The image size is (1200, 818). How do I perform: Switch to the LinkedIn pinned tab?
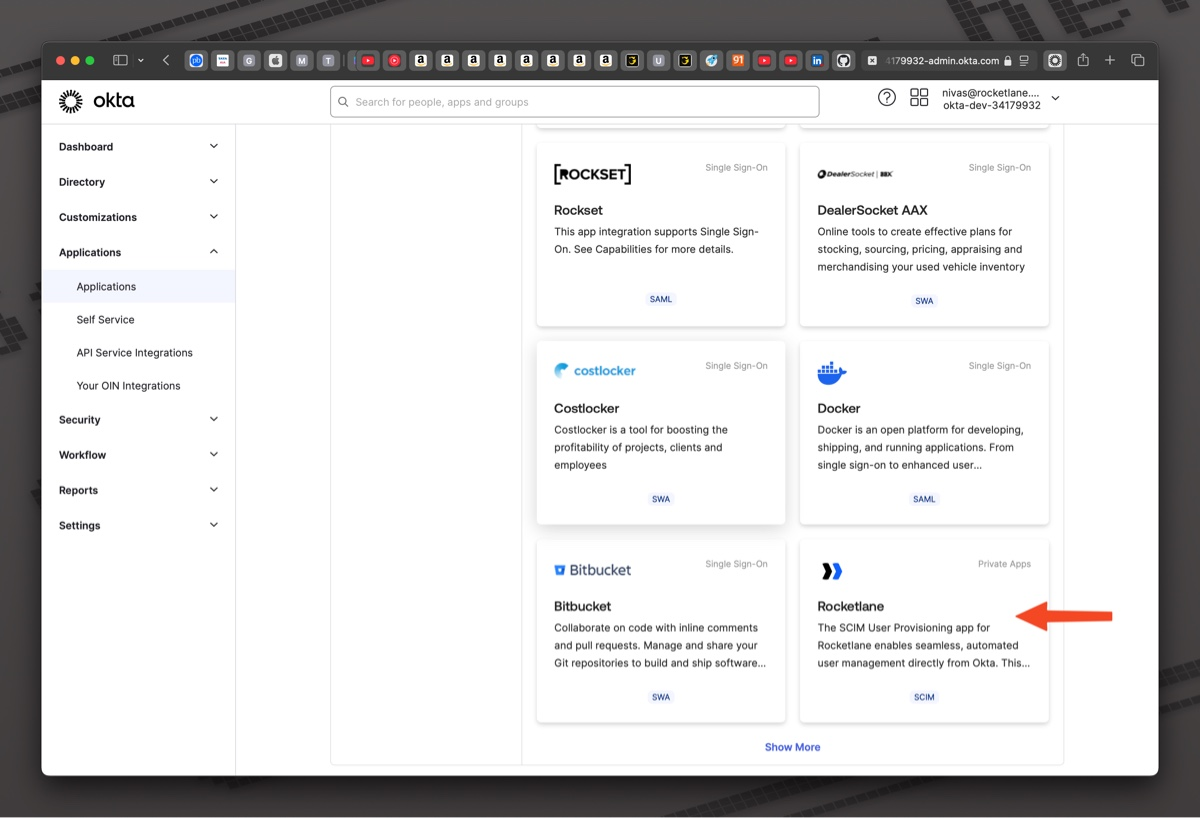817,61
